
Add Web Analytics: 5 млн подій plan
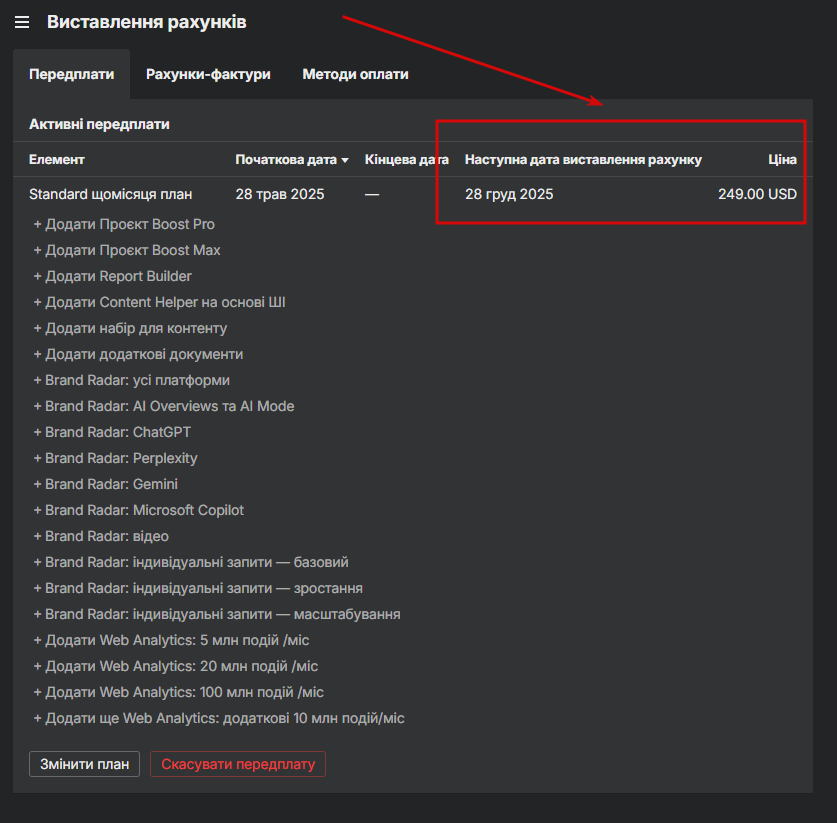coord(178,640)
